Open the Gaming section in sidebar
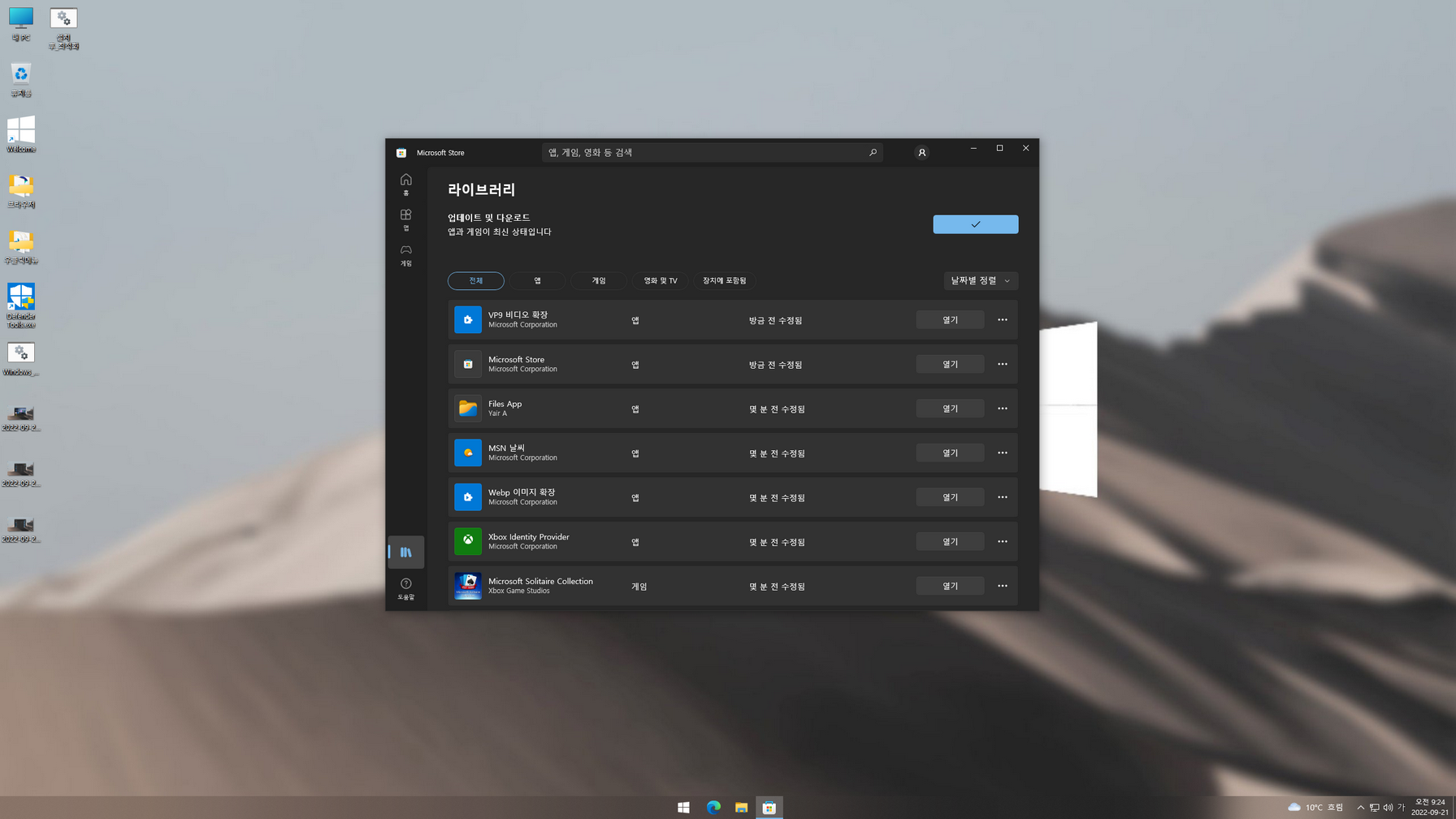Viewport: 1456px width, 819px height. pyautogui.click(x=405, y=255)
